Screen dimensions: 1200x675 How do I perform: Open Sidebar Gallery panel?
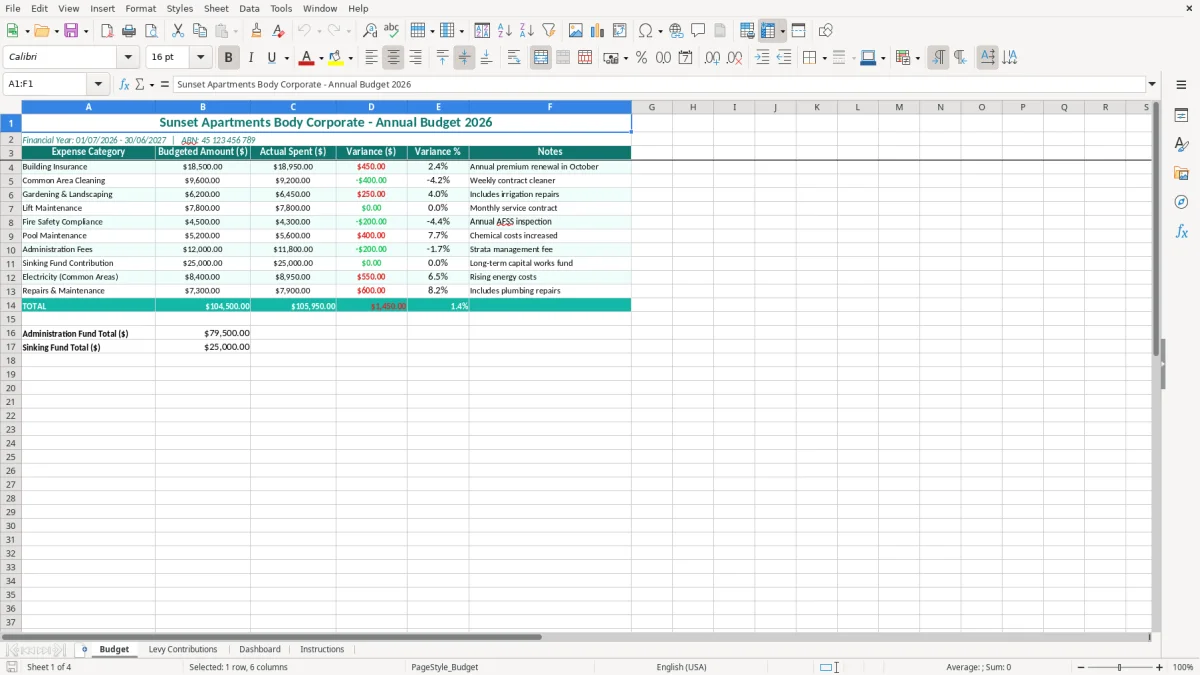click(x=1181, y=174)
